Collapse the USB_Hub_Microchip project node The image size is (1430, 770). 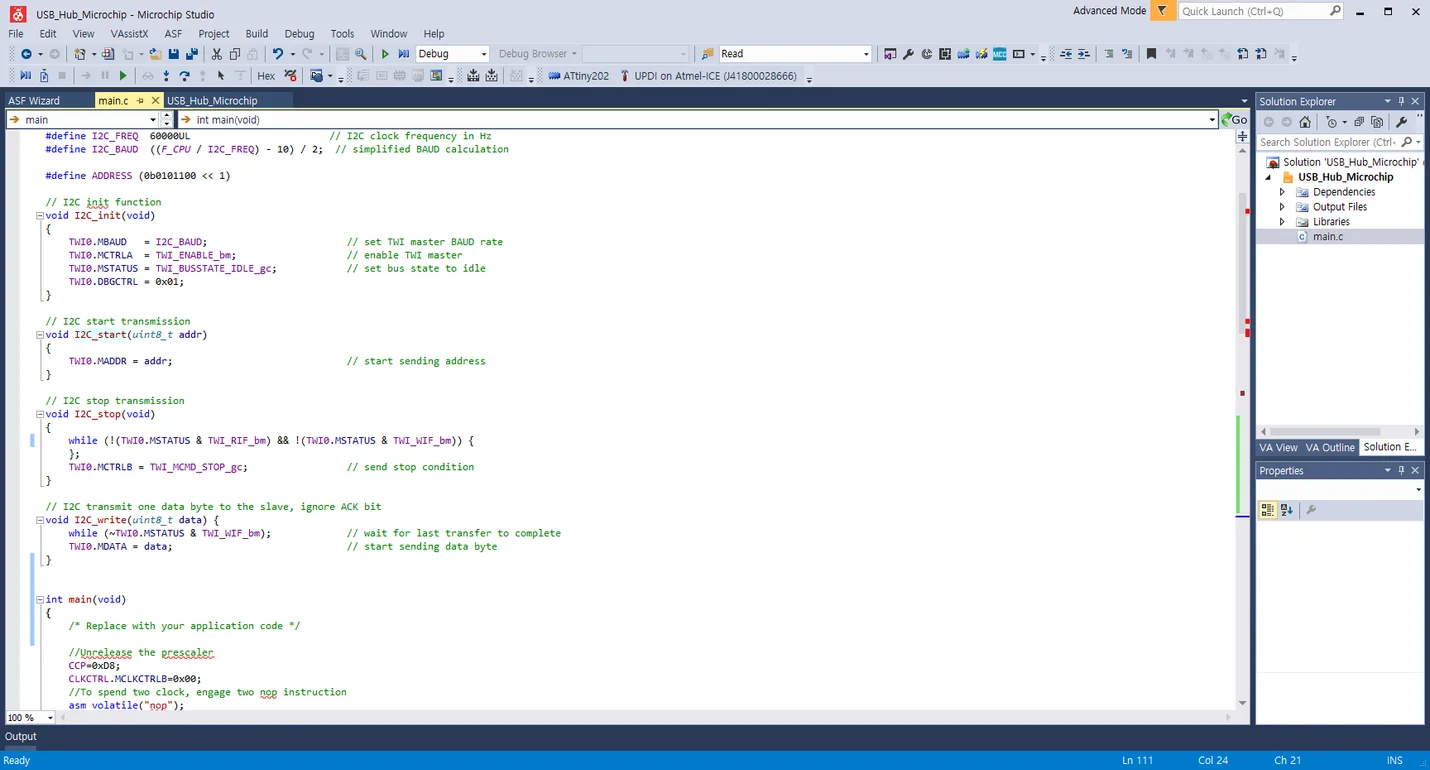1268,177
